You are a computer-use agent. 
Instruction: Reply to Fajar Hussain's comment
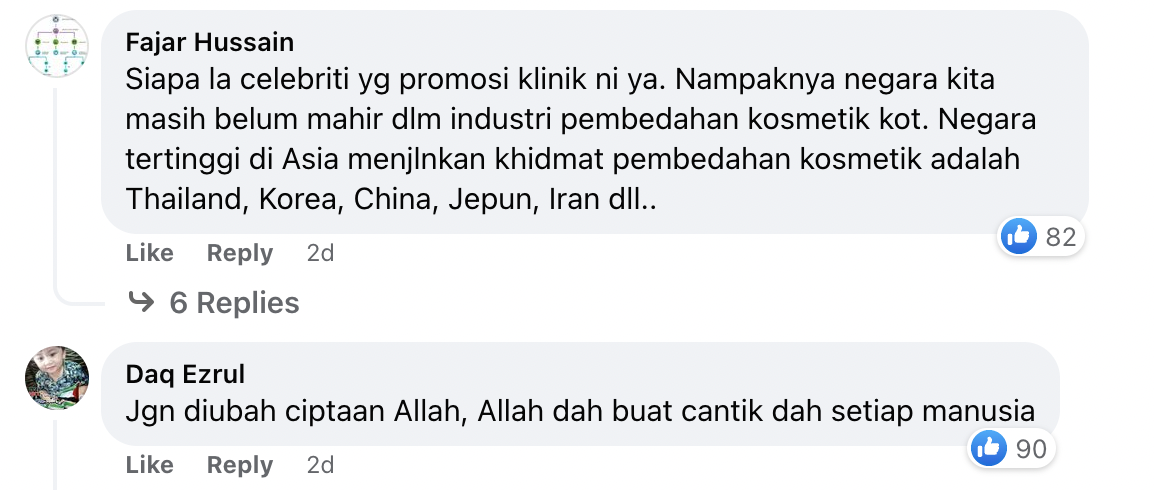click(x=240, y=253)
